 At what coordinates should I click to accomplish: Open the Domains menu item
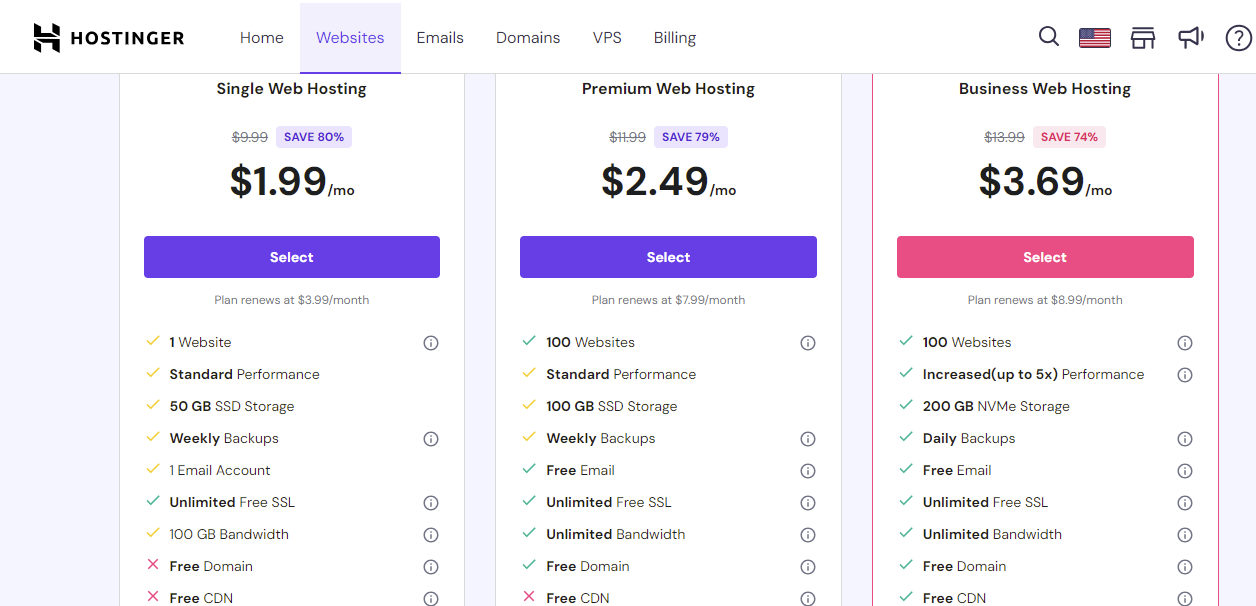(x=528, y=37)
